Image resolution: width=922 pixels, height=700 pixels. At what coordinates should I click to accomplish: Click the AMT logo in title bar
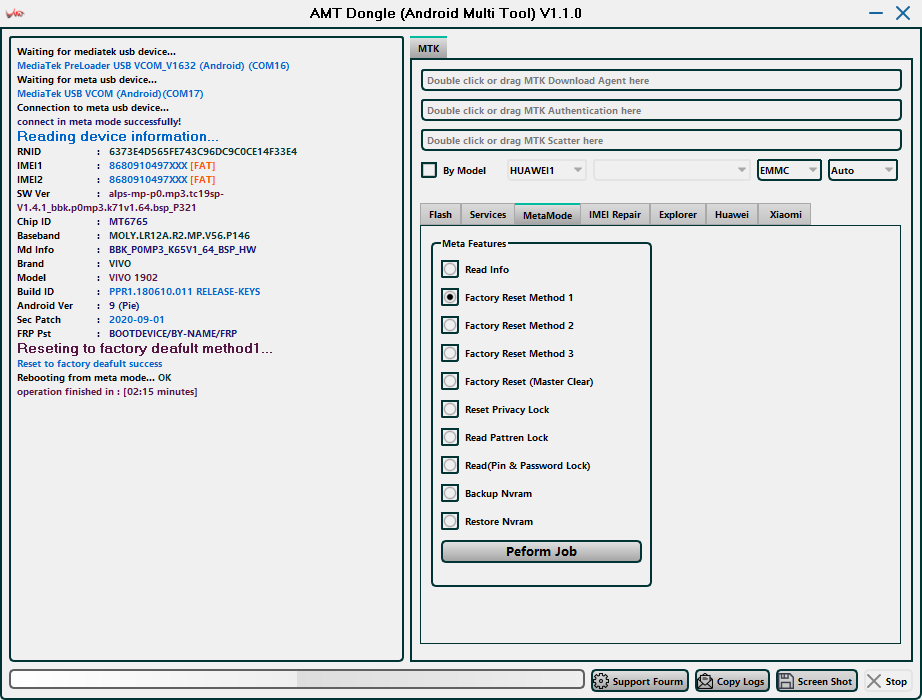tap(16, 13)
